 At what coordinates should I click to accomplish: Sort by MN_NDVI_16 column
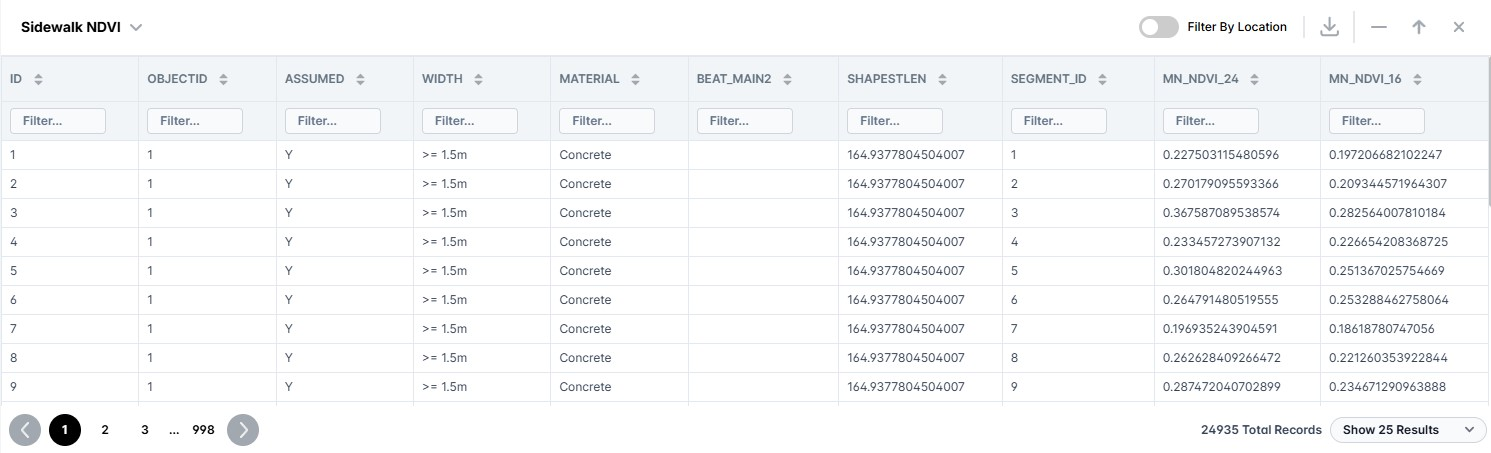pos(1417,79)
